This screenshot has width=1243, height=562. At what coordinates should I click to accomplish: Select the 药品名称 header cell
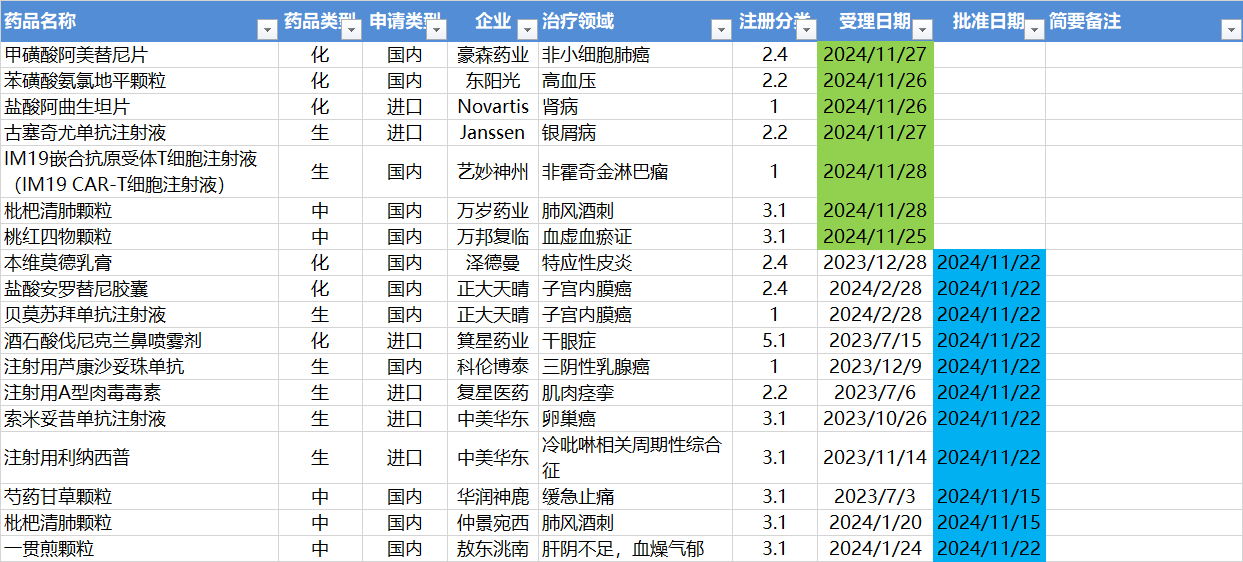click(139, 21)
